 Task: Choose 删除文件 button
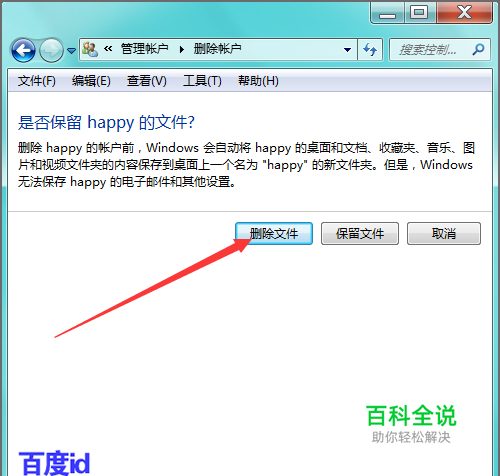274,234
